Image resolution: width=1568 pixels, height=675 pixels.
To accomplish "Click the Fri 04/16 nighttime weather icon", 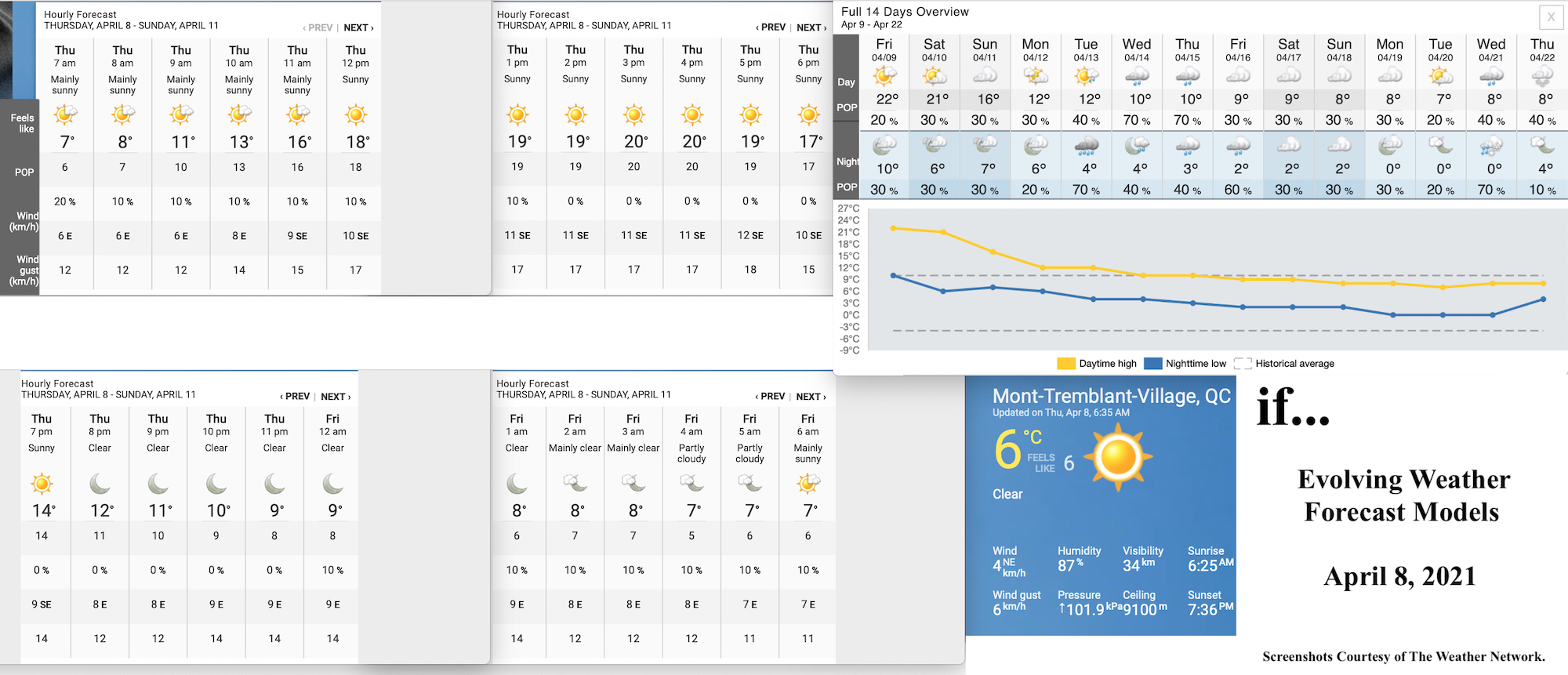I will tap(1238, 146).
